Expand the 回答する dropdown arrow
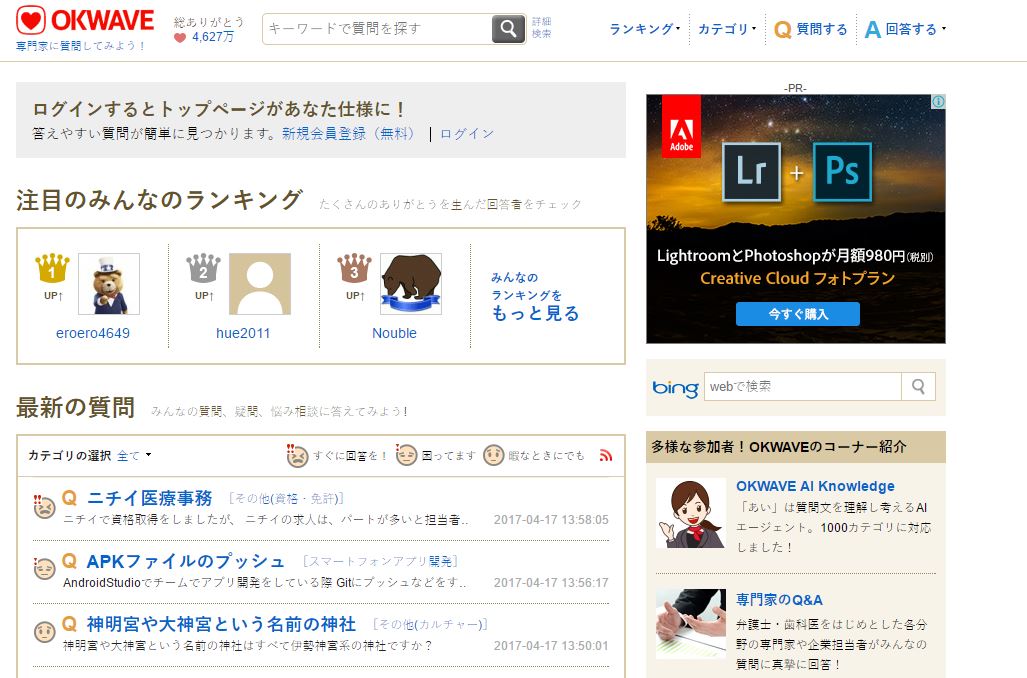The width and height of the screenshot is (1027, 678). (x=944, y=29)
